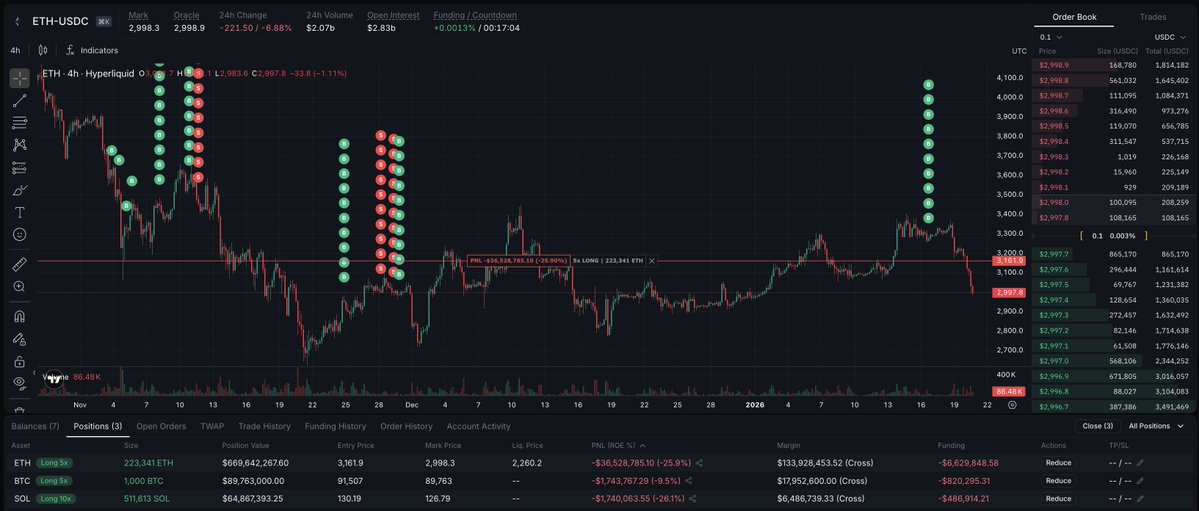The width and height of the screenshot is (1199, 511).
Task: Select the brush drawing tool
Action: pos(20,190)
